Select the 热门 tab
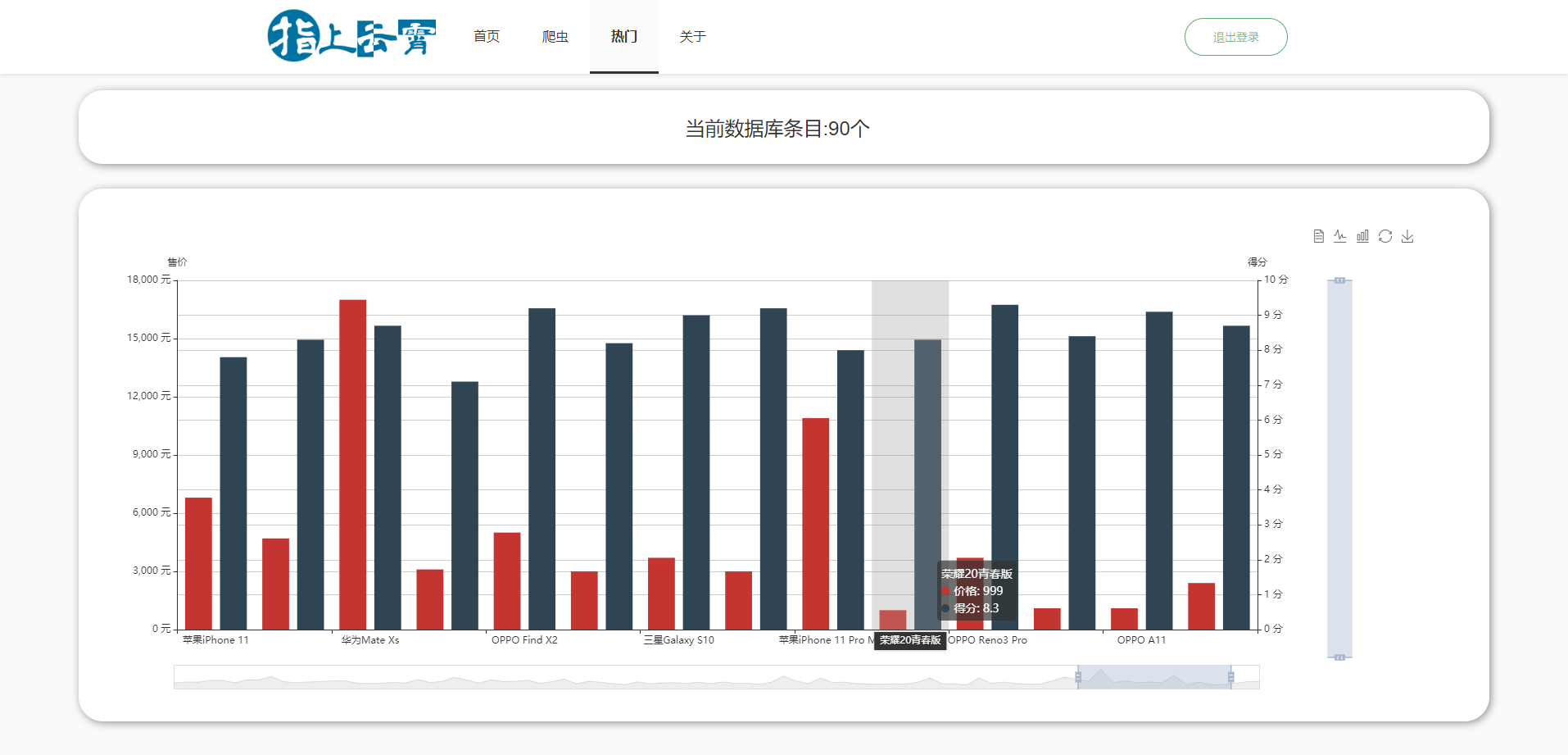The width and height of the screenshot is (1568, 755). pyautogui.click(x=624, y=37)
